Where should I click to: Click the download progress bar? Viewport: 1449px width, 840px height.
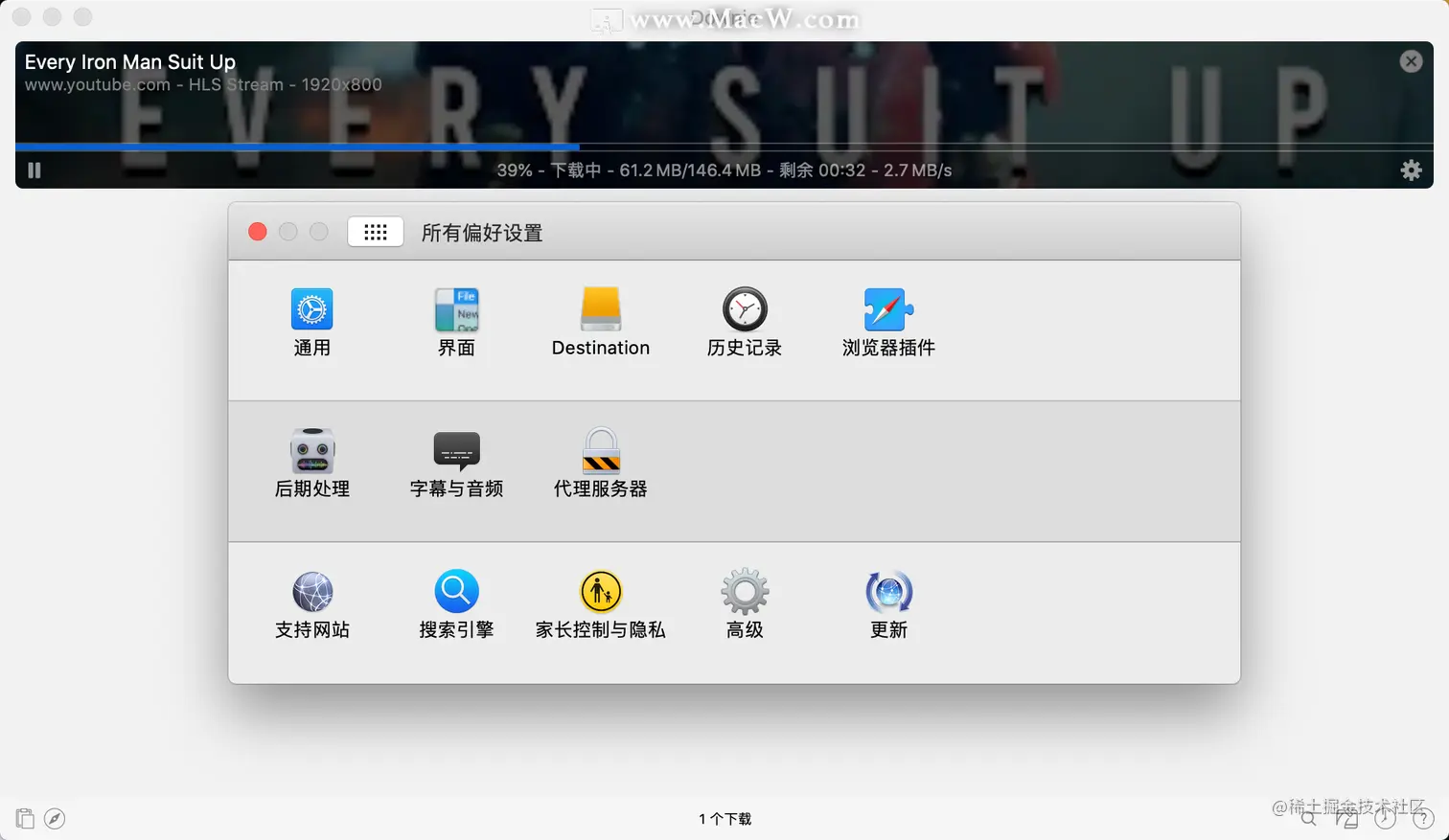pos(724,147)
